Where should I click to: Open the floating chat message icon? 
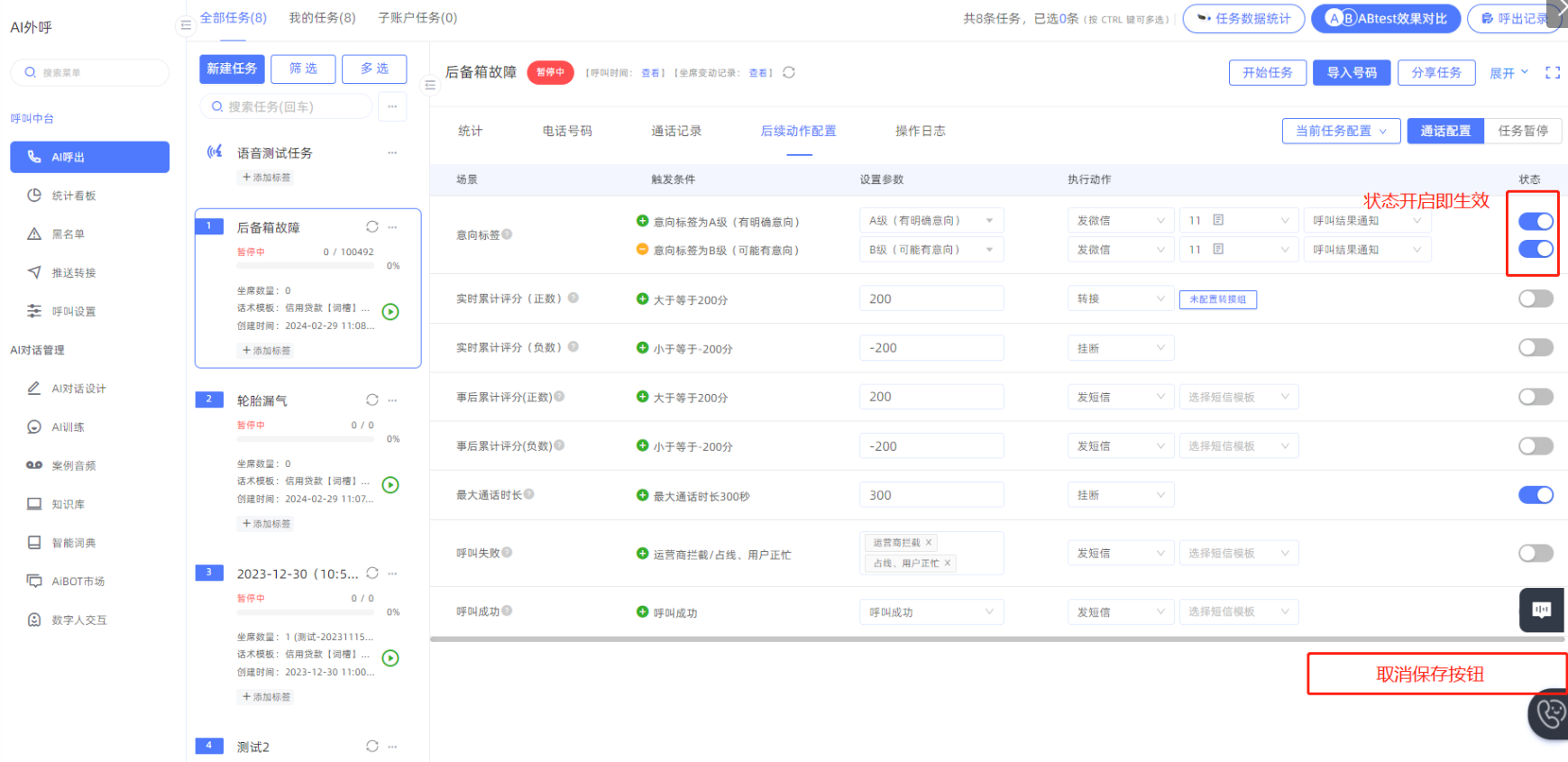[x=1542, y=611]
